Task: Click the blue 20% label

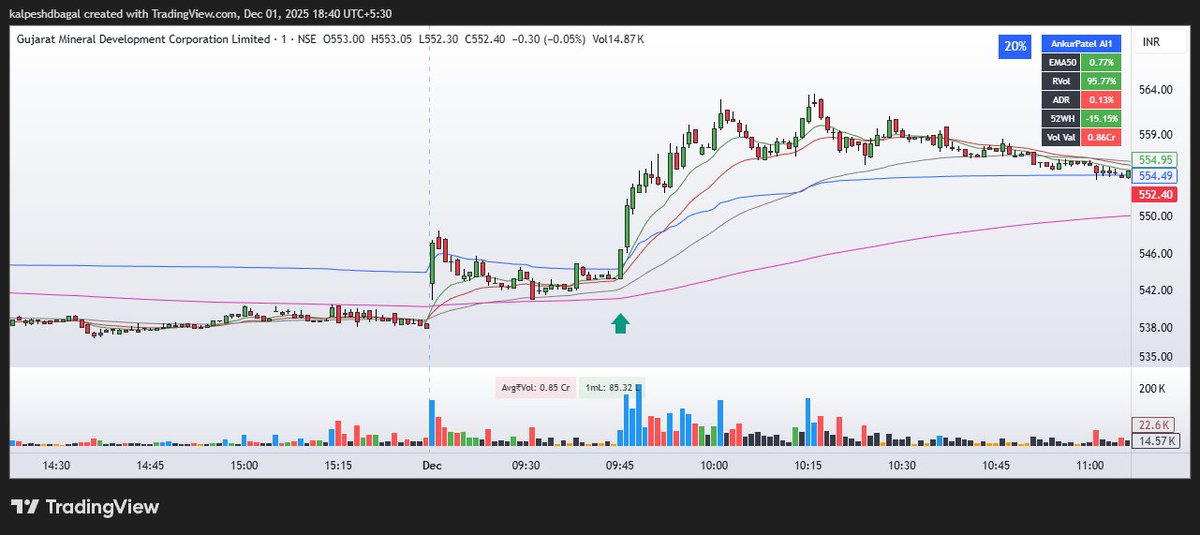Action: (1016, 46)
